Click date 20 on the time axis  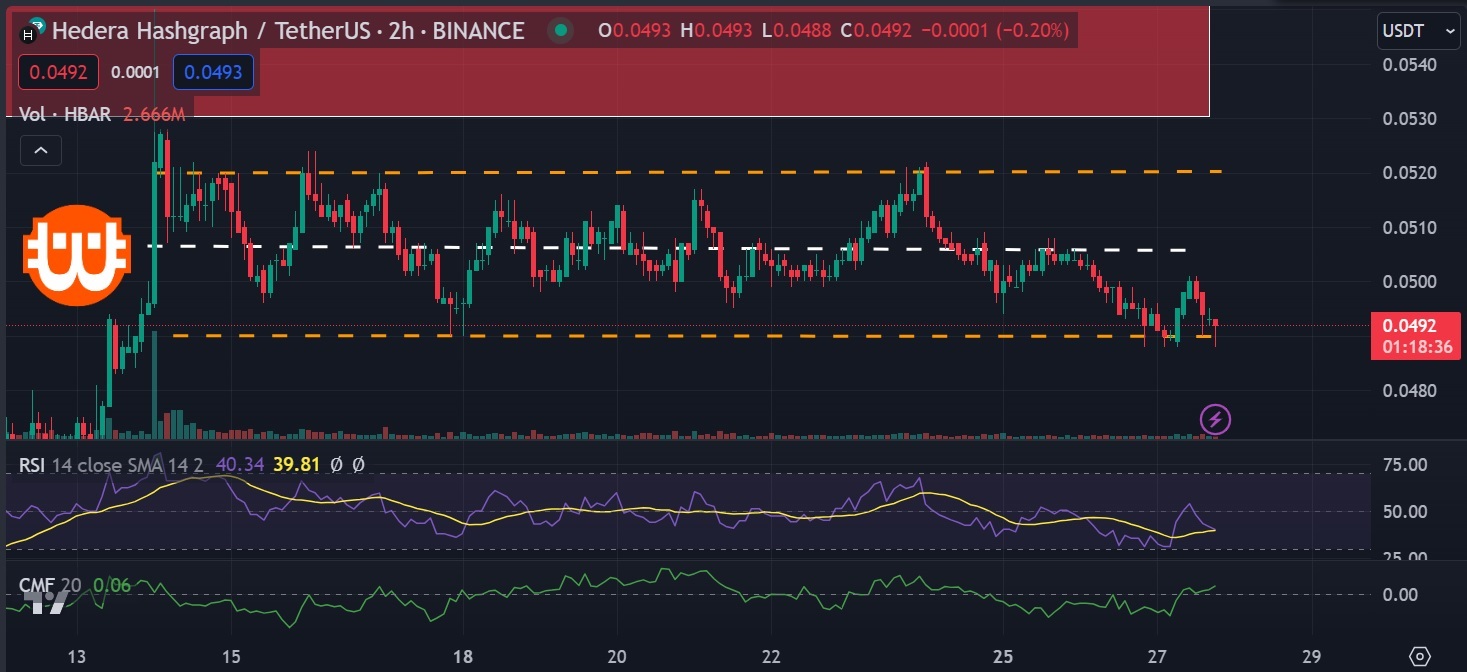[617, 656]
